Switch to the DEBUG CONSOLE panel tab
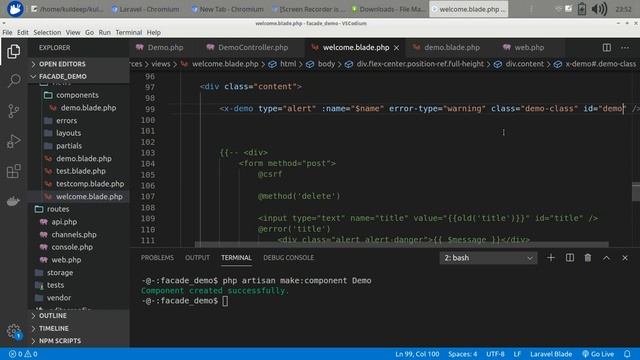Screen dimensions: 640x360 click(289, 258)
